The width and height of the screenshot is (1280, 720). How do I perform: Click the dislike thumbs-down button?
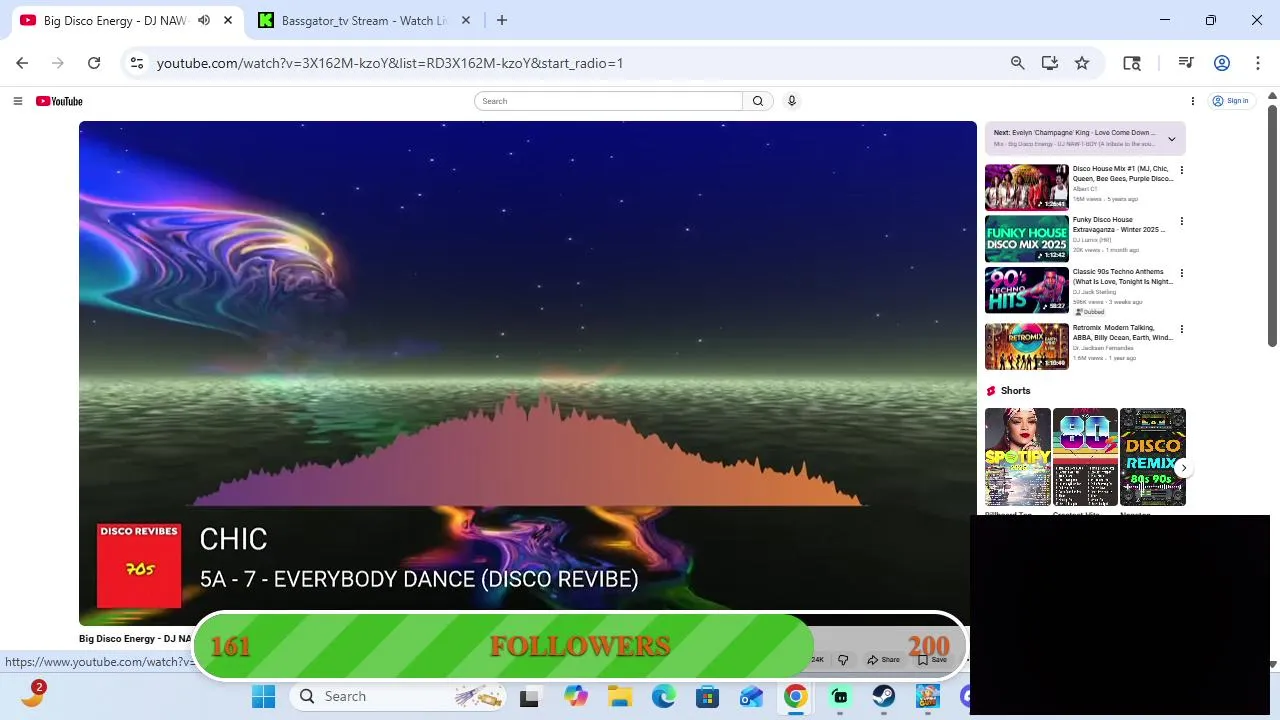tap(843, 660)
